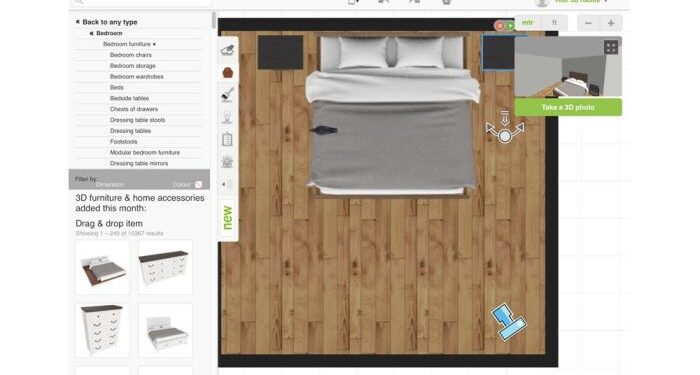Select the bed in the floor plan
Image resolution: width=700 pixels, height=375 pixels.
(392, 116)
